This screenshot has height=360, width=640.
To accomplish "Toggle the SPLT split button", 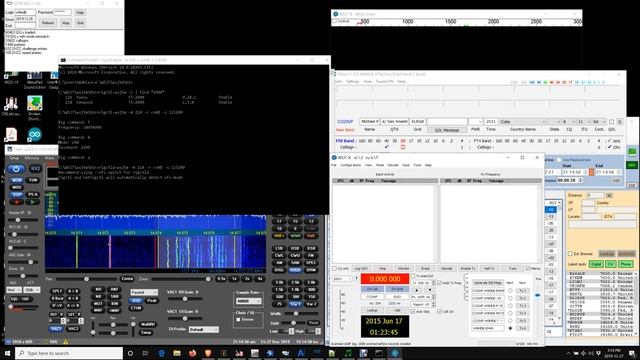I will [57, 291].
